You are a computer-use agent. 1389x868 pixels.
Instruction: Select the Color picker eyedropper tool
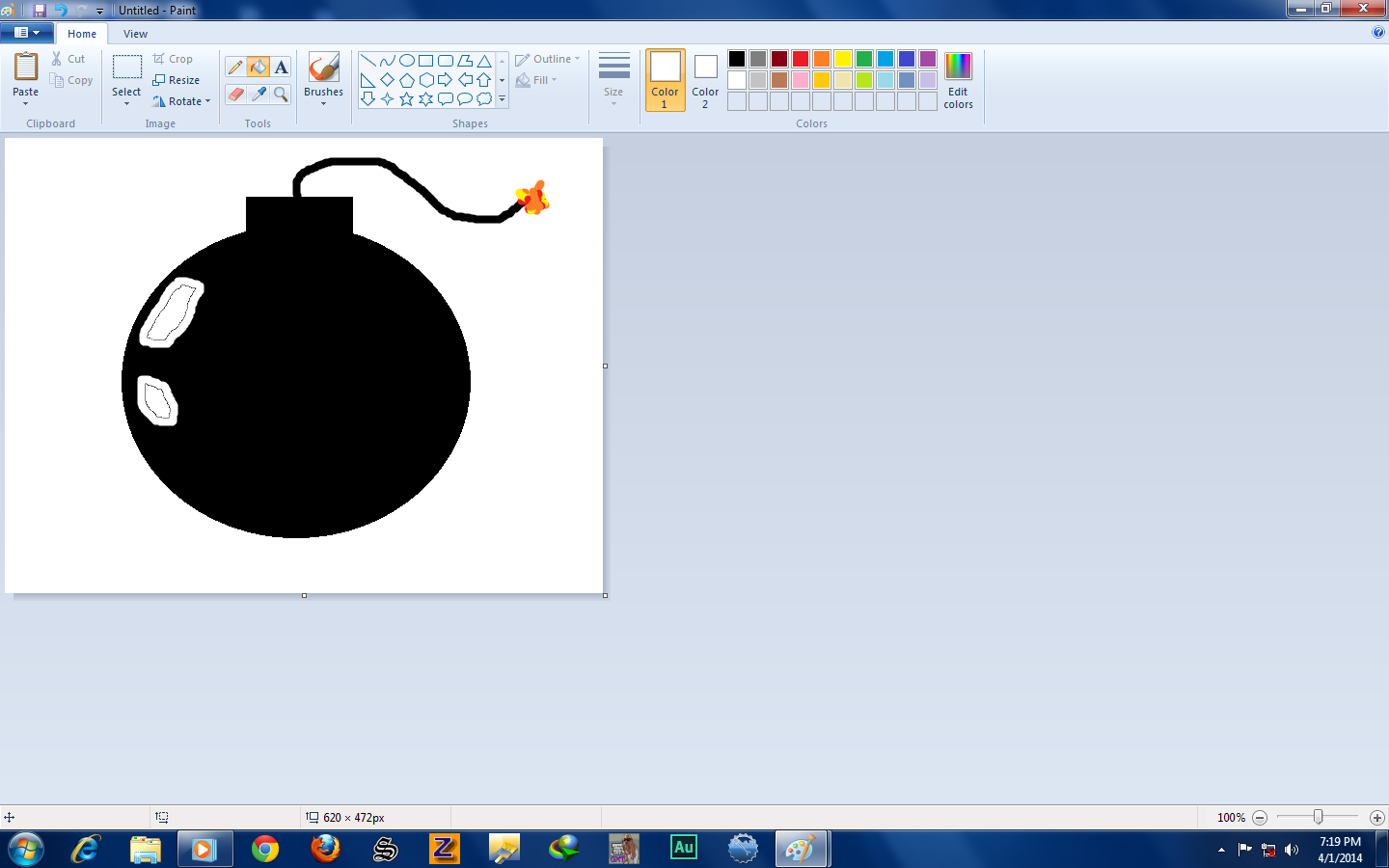(259, 94)
